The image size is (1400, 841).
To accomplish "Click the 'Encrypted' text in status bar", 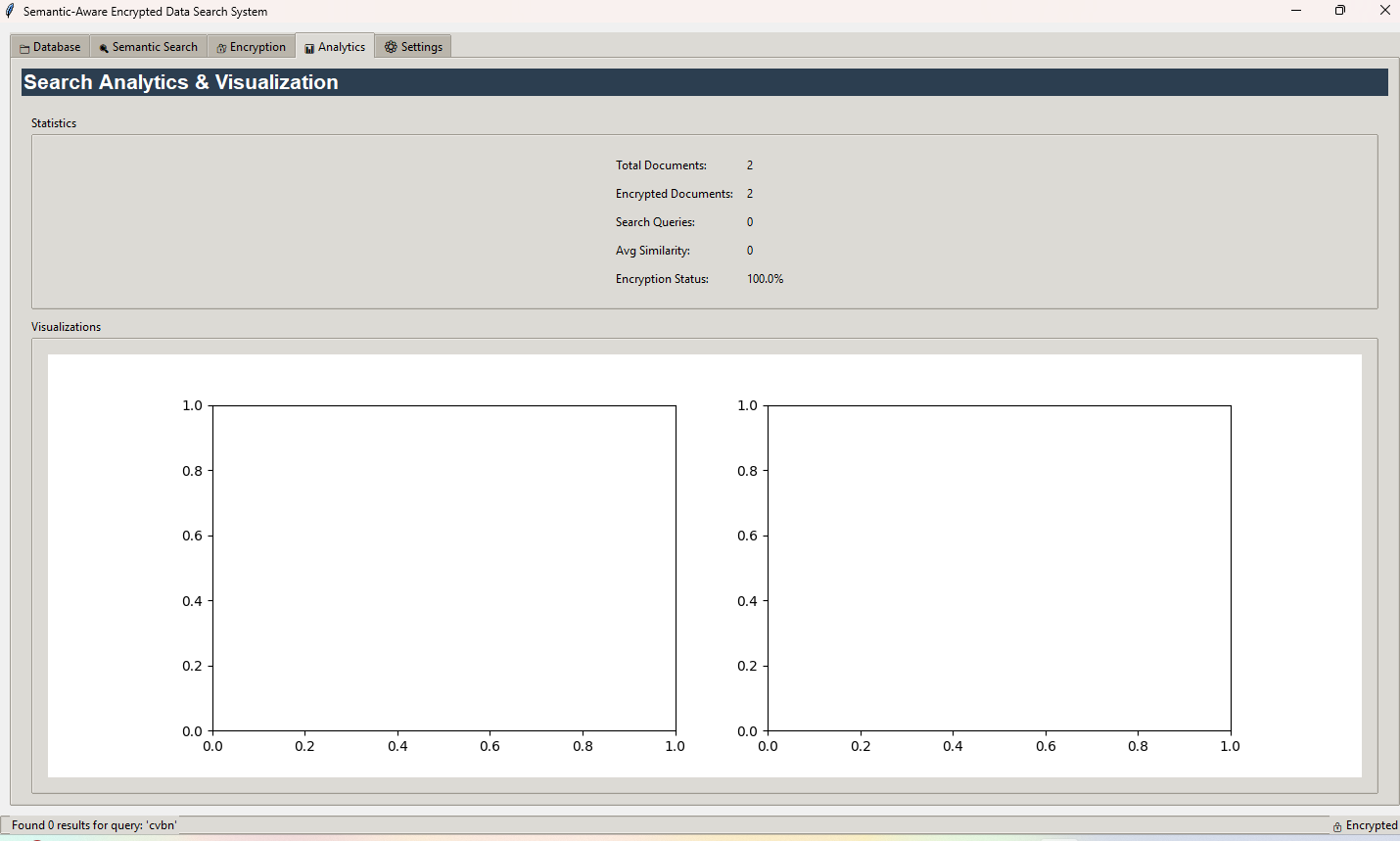I will pos(1371,825).
